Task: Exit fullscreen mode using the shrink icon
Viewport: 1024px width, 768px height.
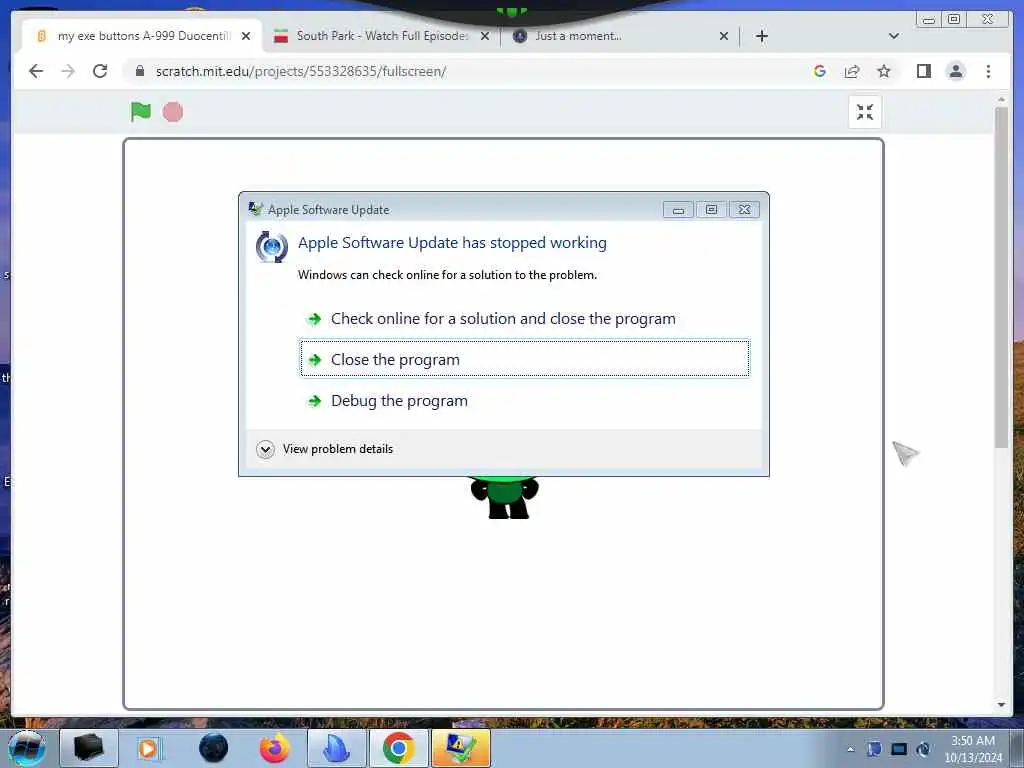Action: click(865, 112)
